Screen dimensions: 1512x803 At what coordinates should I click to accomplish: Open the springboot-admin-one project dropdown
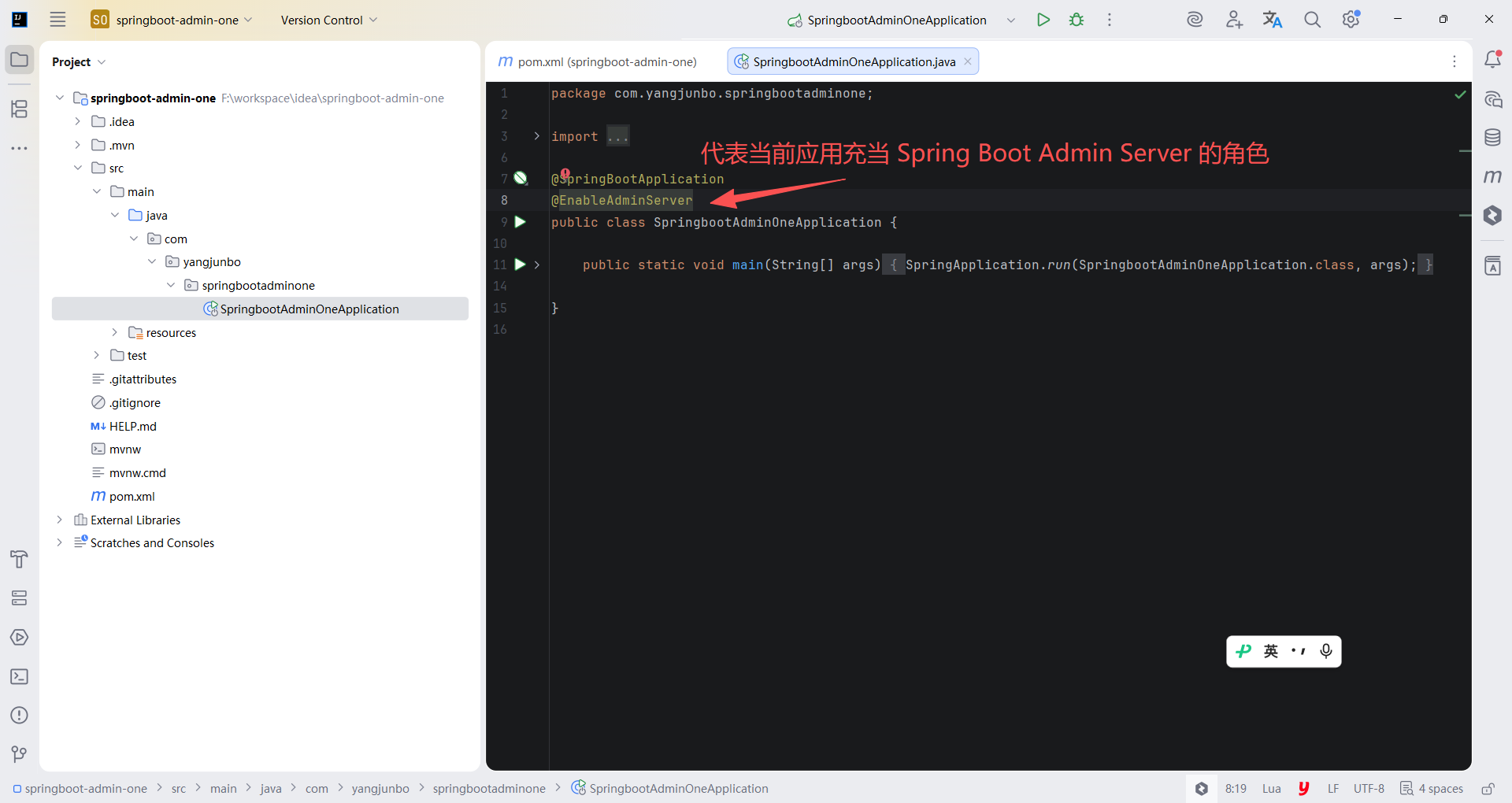(172, 20)
